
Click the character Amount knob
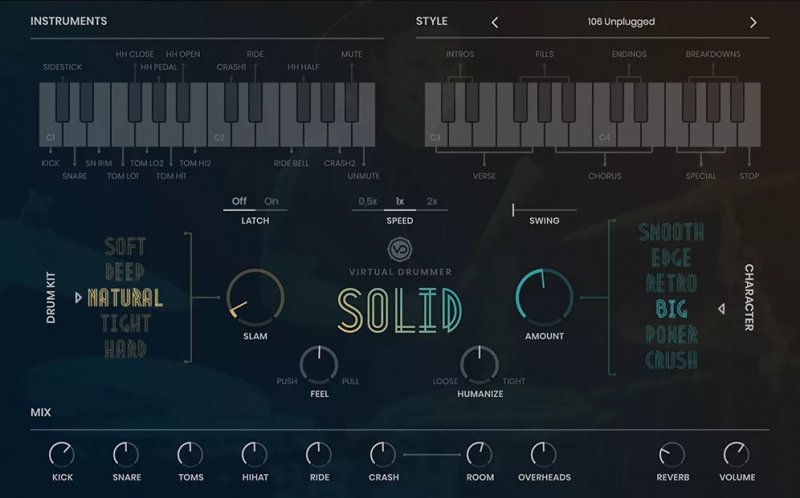pyautogui.click(x=544, y=297)
